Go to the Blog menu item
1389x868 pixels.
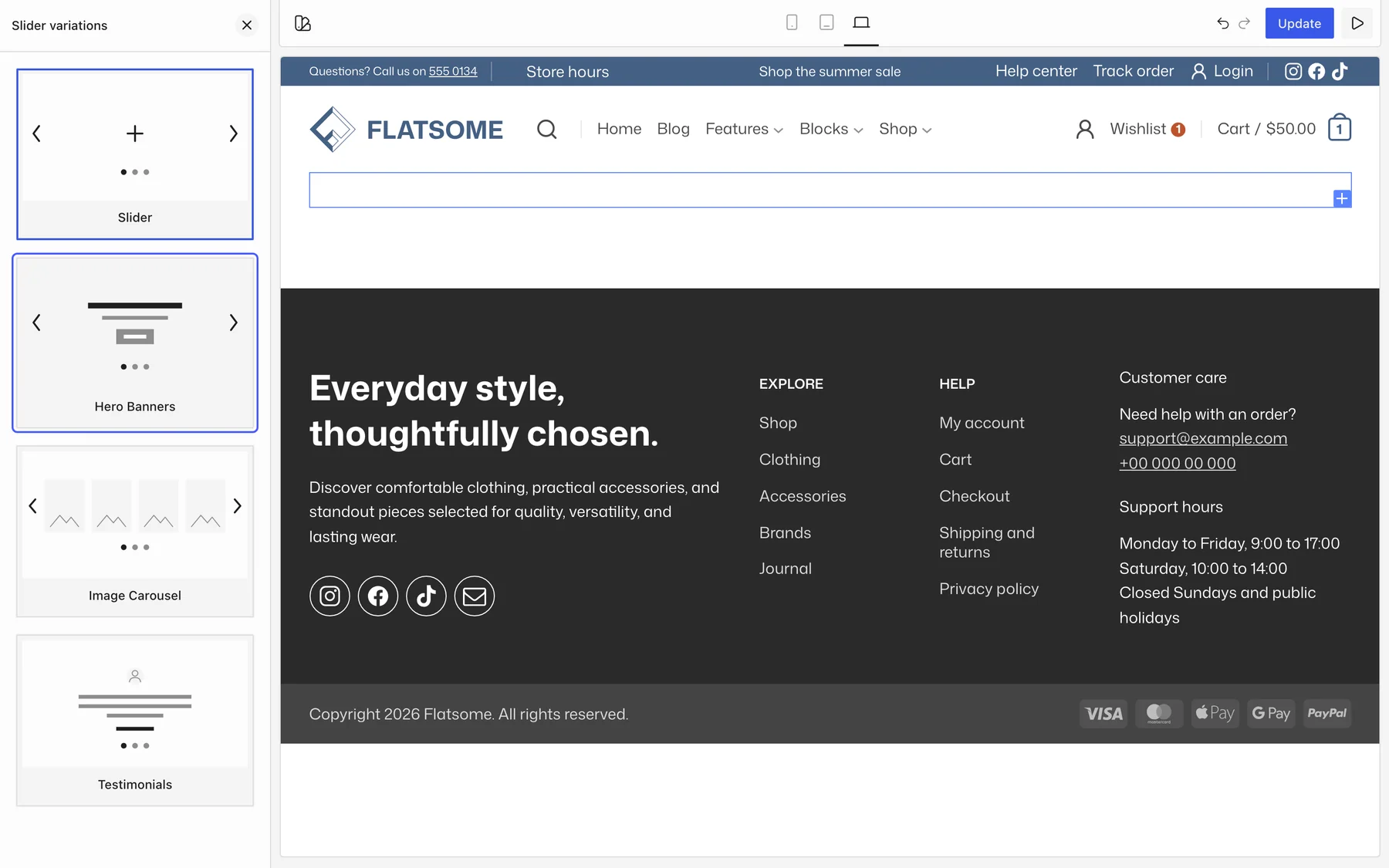point(673,129)
